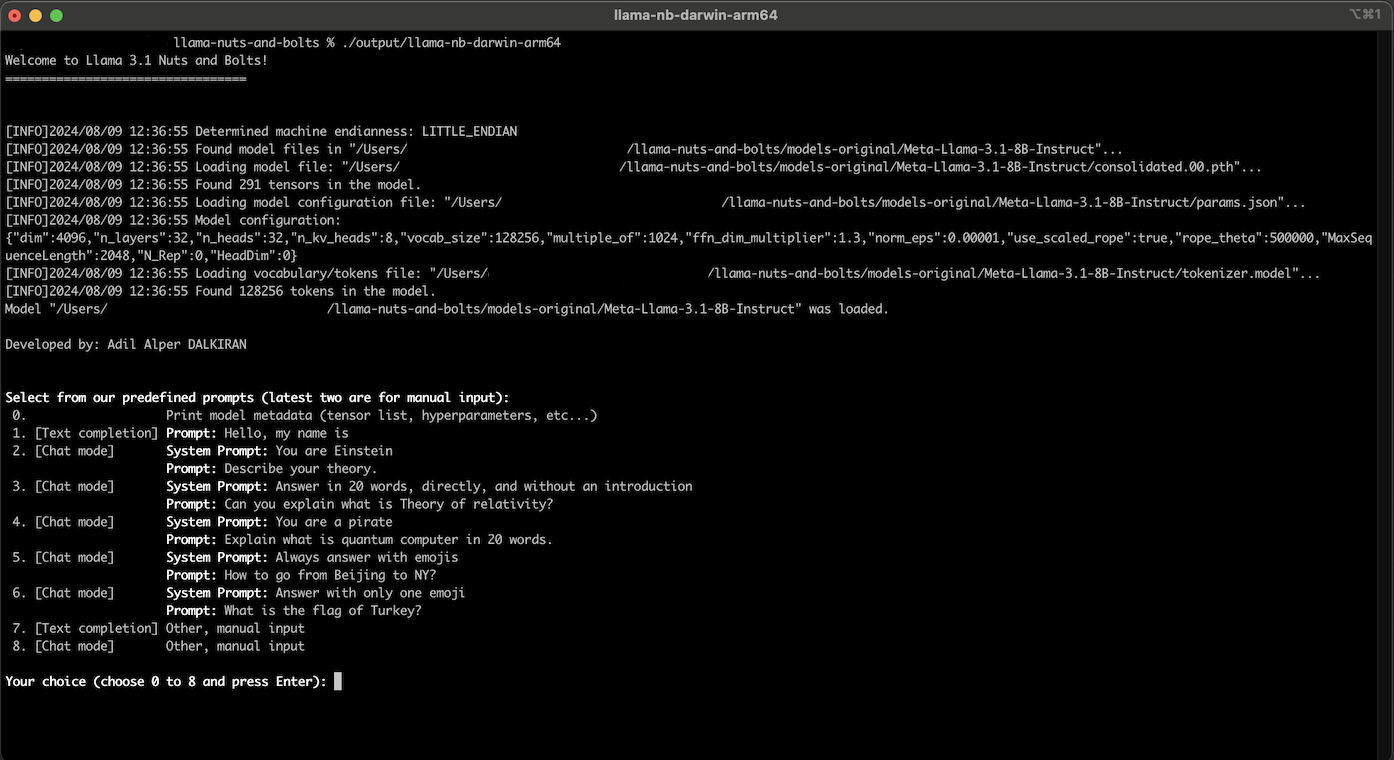Click option 7 '[Text completion] Other, manual input'

159,628
